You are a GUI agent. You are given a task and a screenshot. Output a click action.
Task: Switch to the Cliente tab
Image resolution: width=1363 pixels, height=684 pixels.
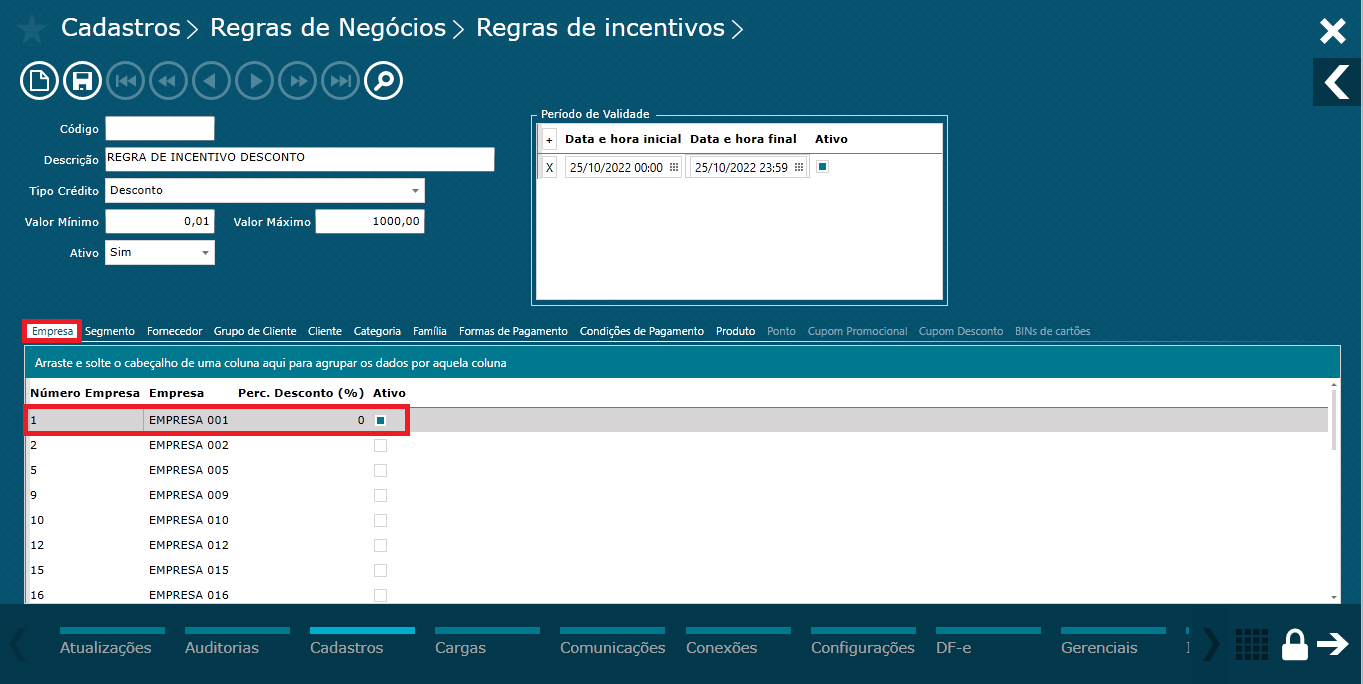click(325, 331)
